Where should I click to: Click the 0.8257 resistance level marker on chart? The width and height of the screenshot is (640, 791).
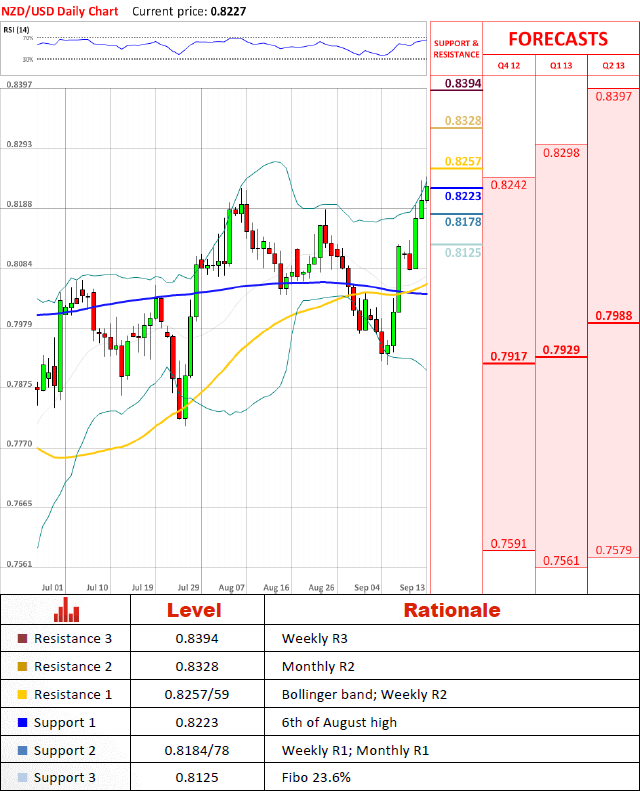(x=463, y=162)
